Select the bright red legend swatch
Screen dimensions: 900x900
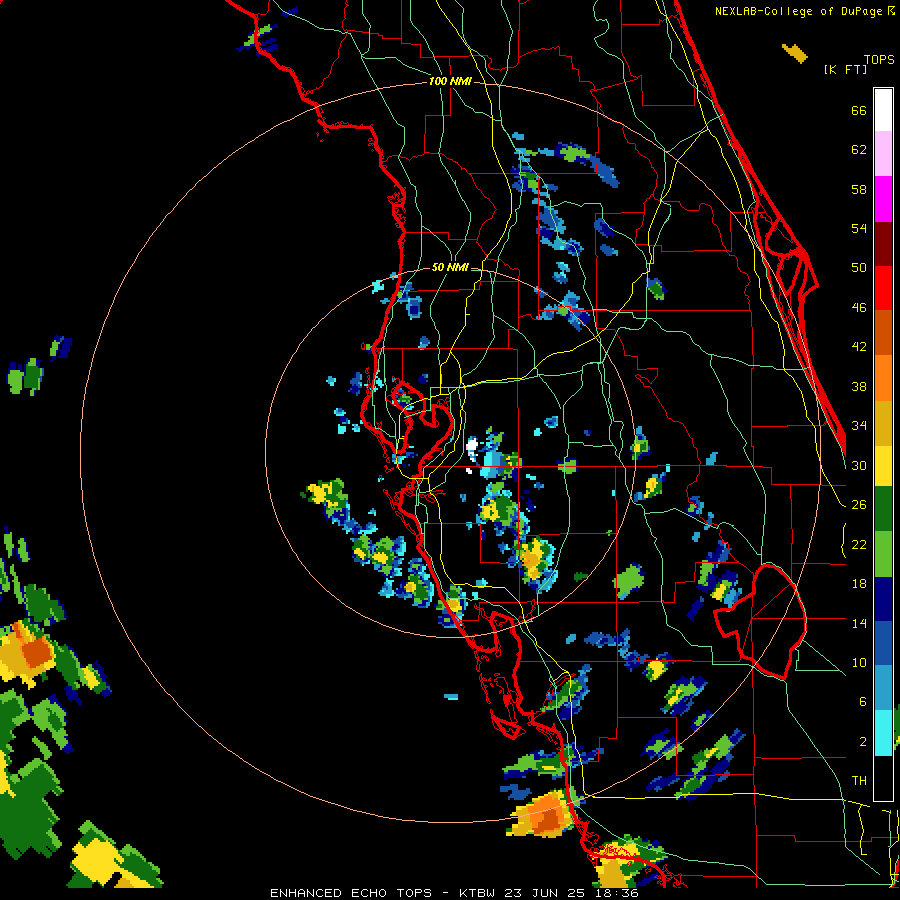883,288
